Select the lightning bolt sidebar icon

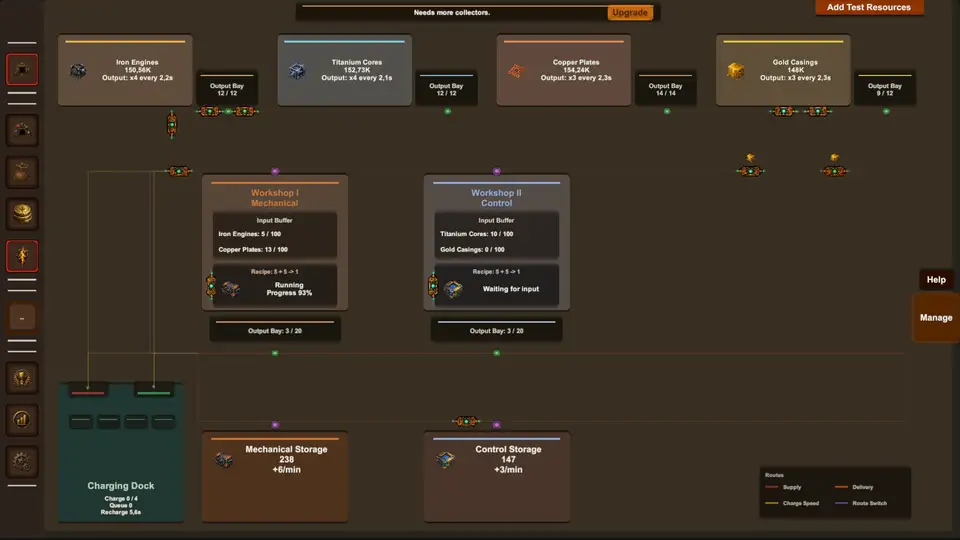point(22,256)
